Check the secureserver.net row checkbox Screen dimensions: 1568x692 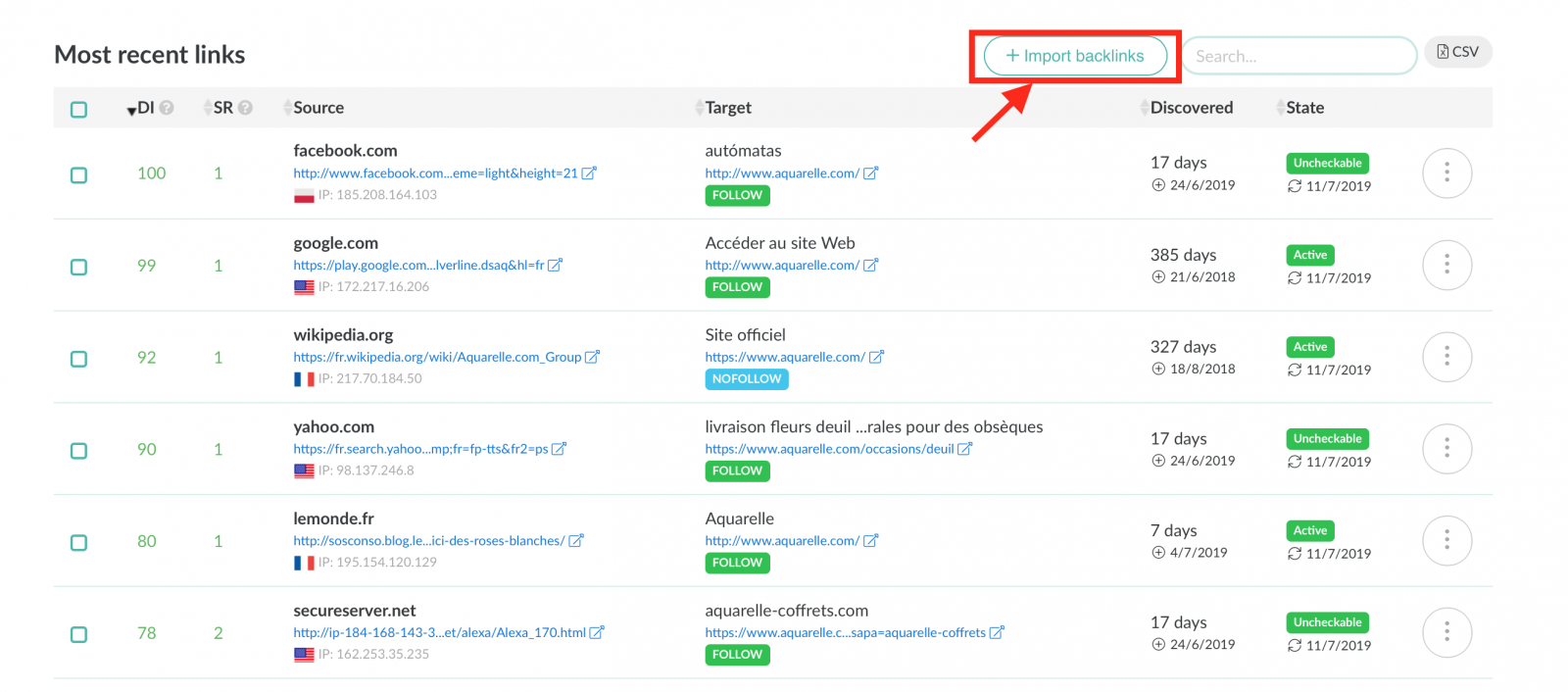(78, 634)
